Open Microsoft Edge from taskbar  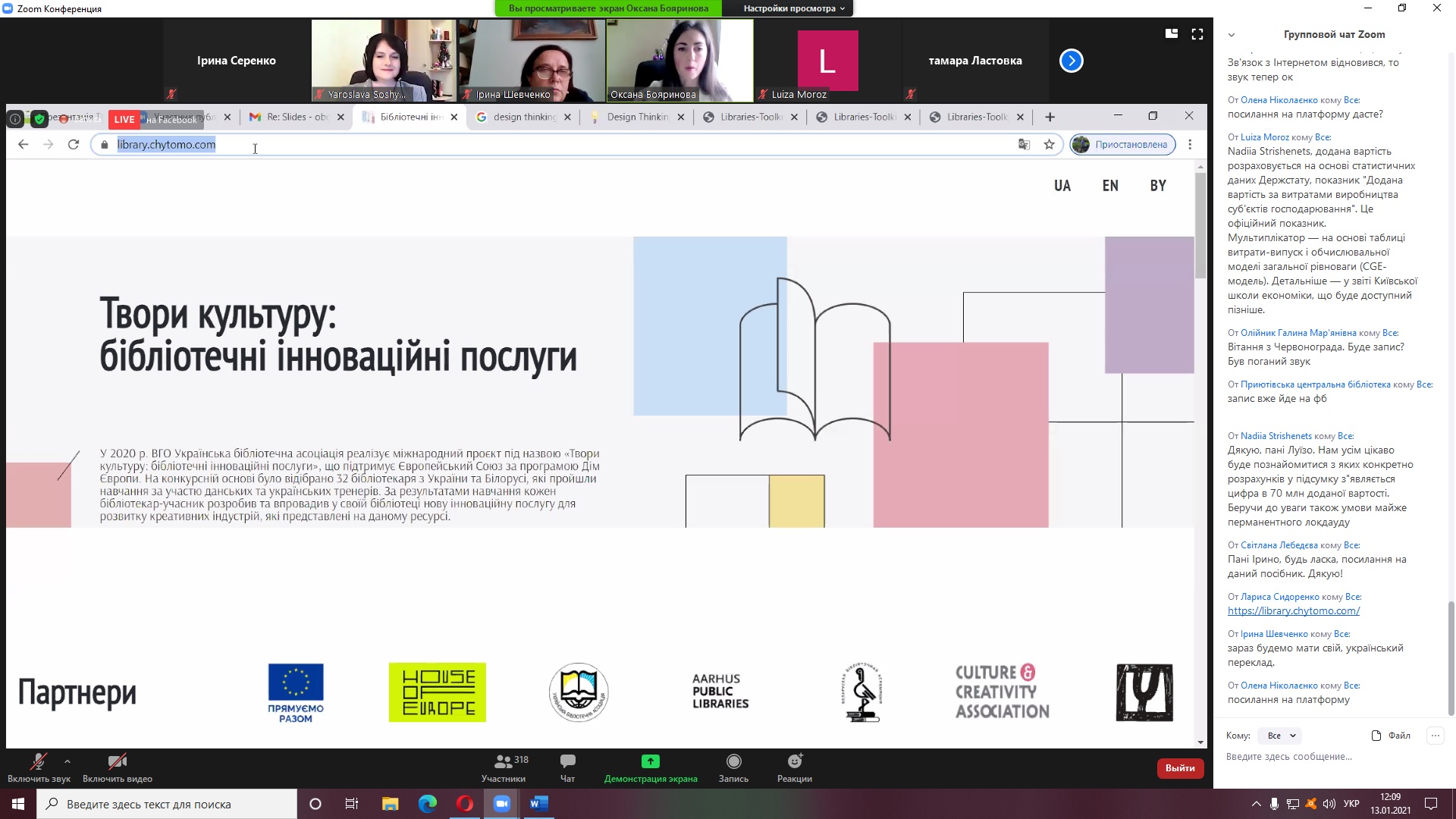pyautogui.click(x=428, y=804)
